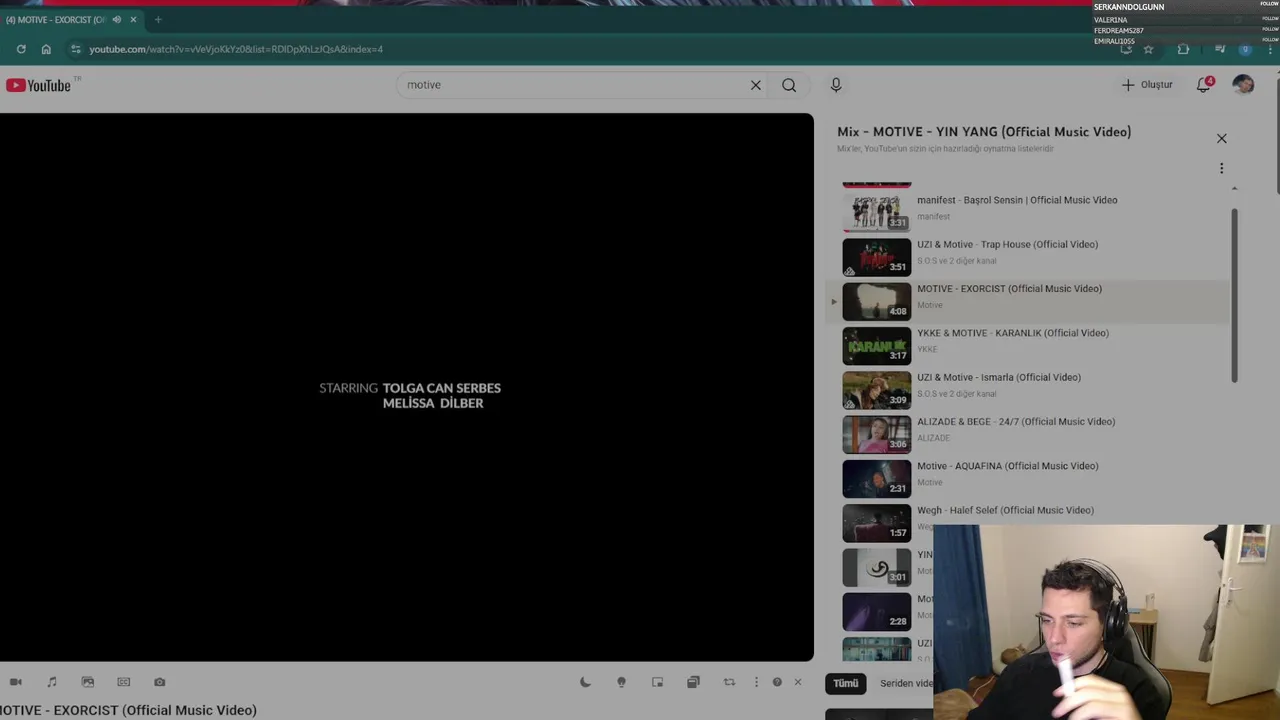Open a new browser tab
The image size is (1280, 720).
pyautogui.click(x=158, y=19)
